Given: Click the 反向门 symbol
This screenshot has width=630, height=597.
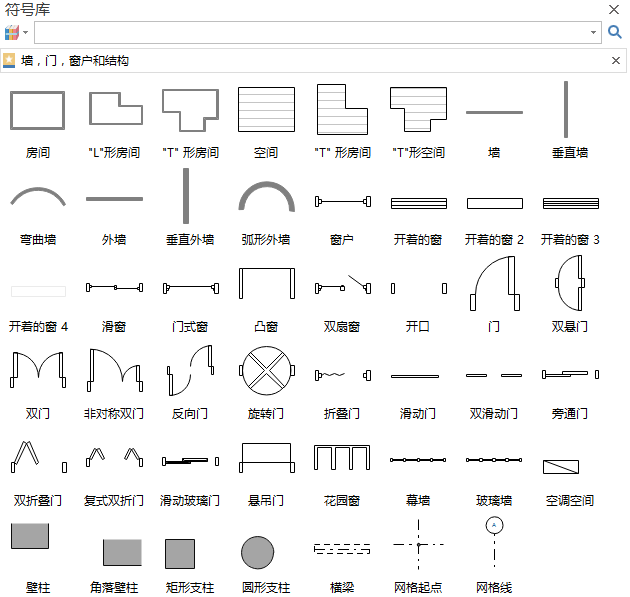Looking at the screenshot, I should [190, 370].
